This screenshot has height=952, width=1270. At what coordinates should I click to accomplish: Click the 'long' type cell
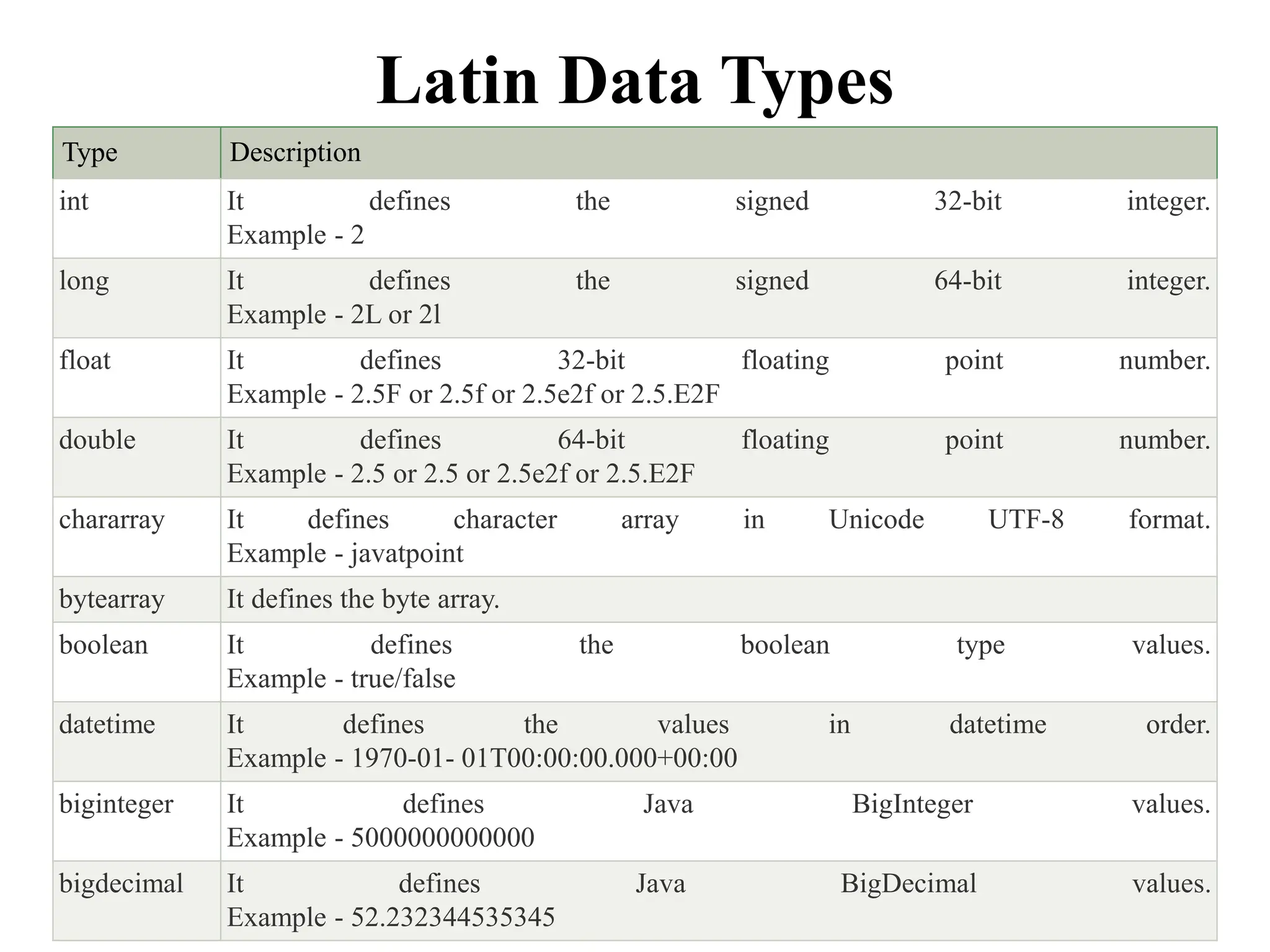136,298
